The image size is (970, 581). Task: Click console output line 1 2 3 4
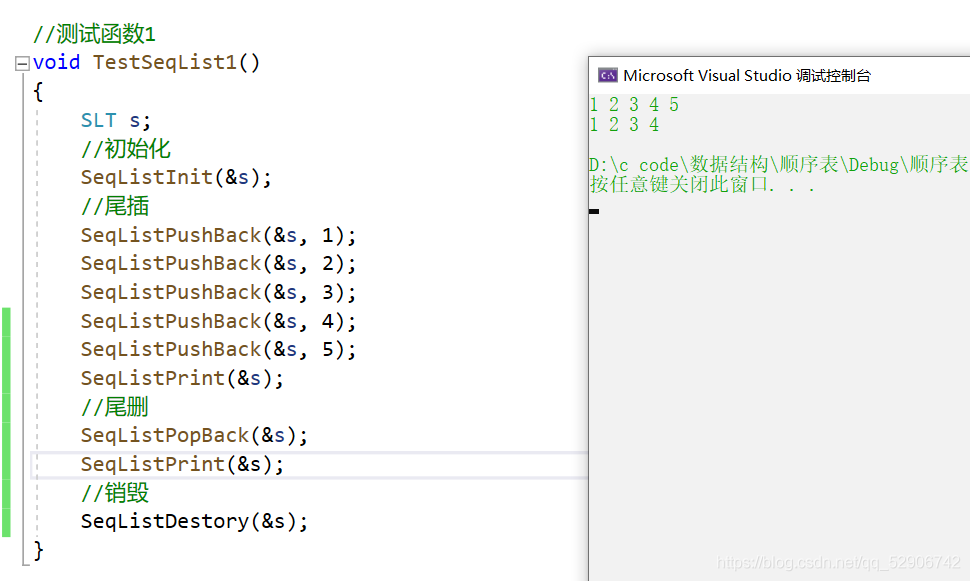click(x=625, y=124)
